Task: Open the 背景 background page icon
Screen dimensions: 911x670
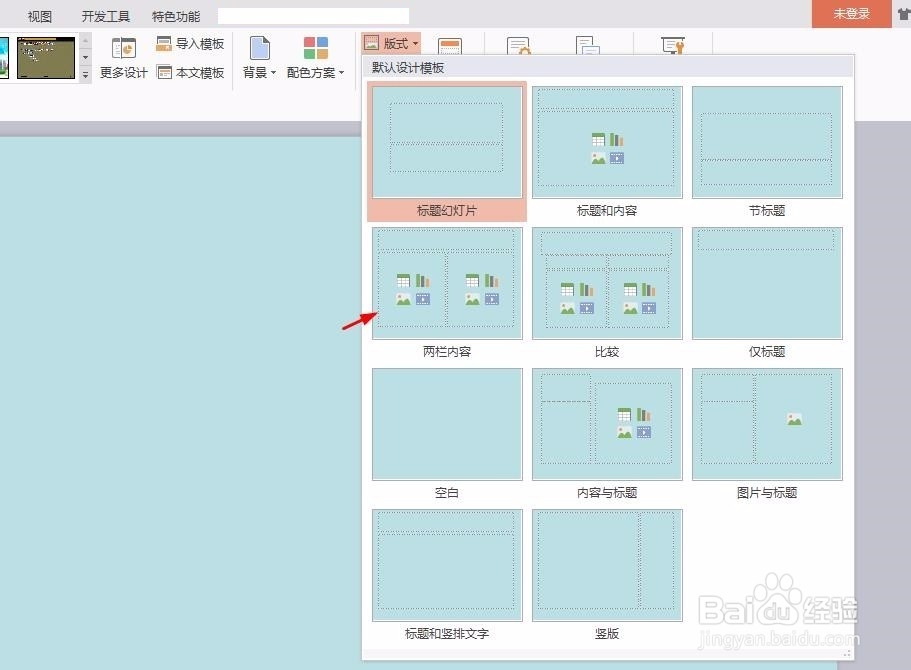Action: tap(259, 48)
